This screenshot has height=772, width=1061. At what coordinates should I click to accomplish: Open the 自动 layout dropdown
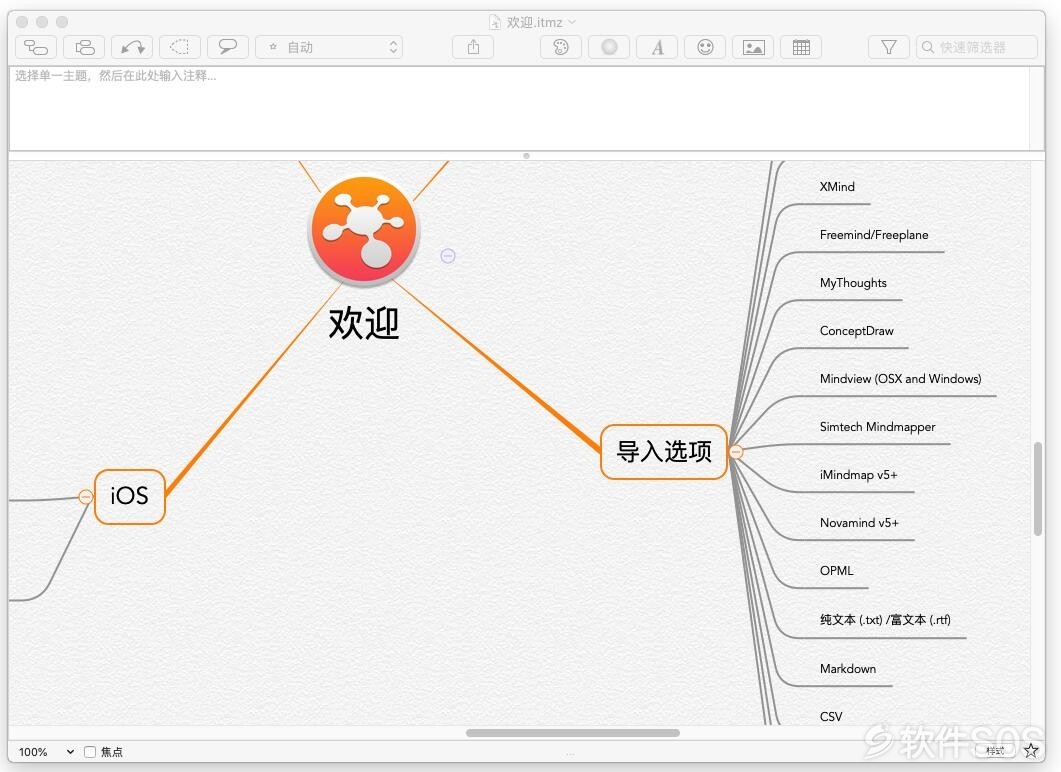tap(329, 47)
